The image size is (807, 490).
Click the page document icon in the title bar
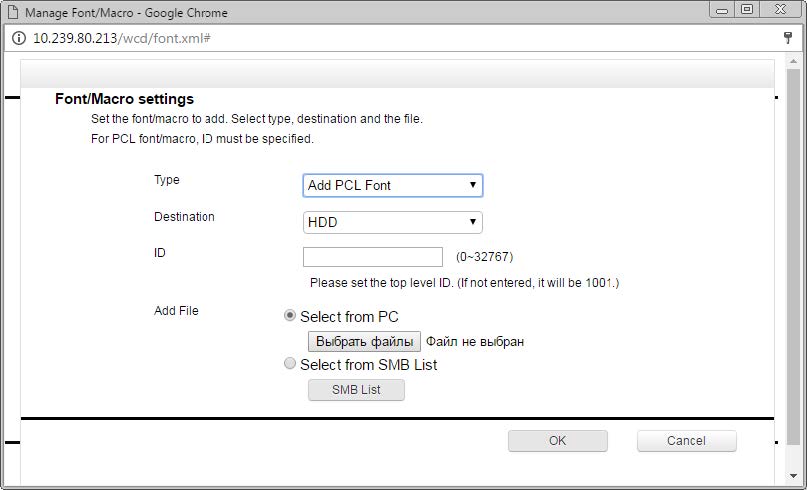[x=13, y=12]
